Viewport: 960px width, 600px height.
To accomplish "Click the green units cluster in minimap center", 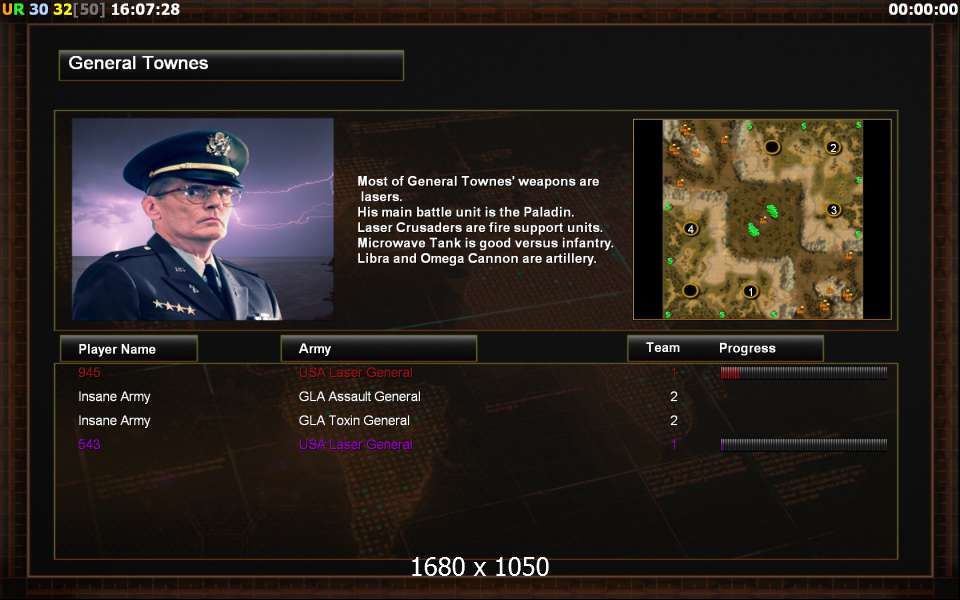I will (763, 220).
